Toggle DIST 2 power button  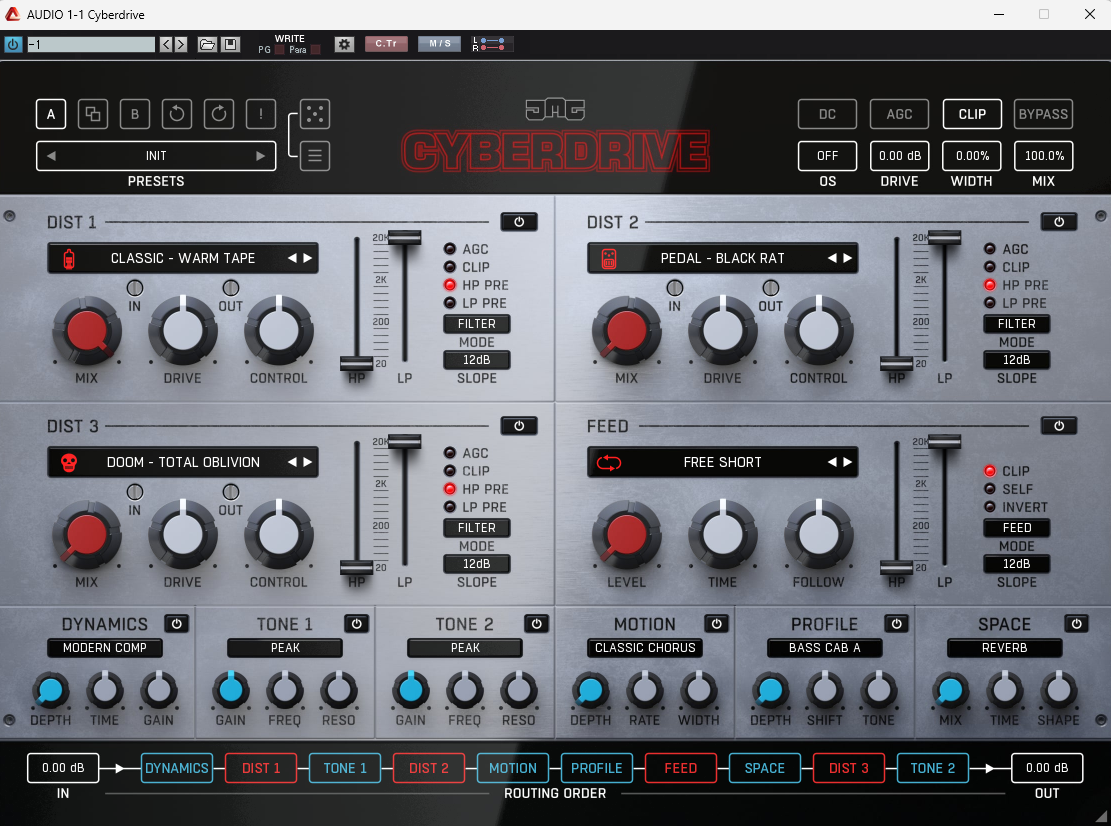point(1059,222)
